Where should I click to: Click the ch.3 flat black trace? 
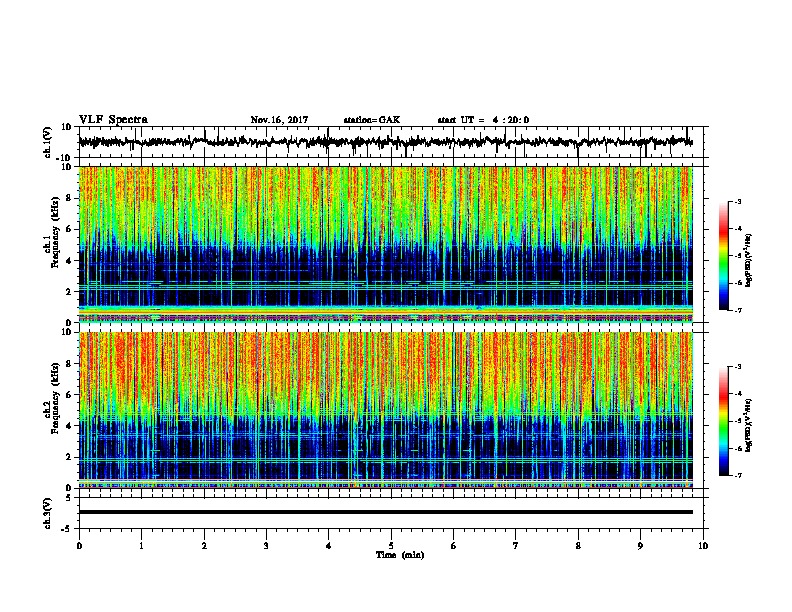(x=385, y=512)
